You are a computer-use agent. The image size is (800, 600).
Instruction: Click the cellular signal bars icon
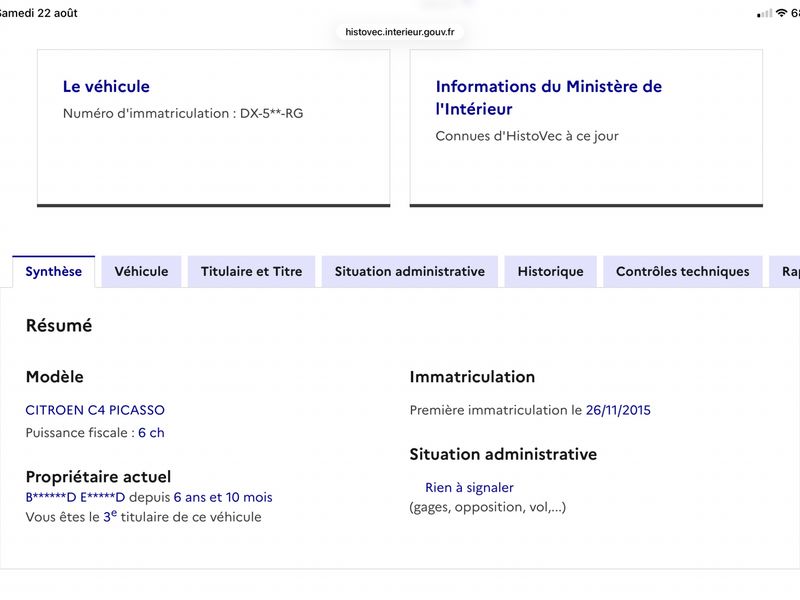764,14
